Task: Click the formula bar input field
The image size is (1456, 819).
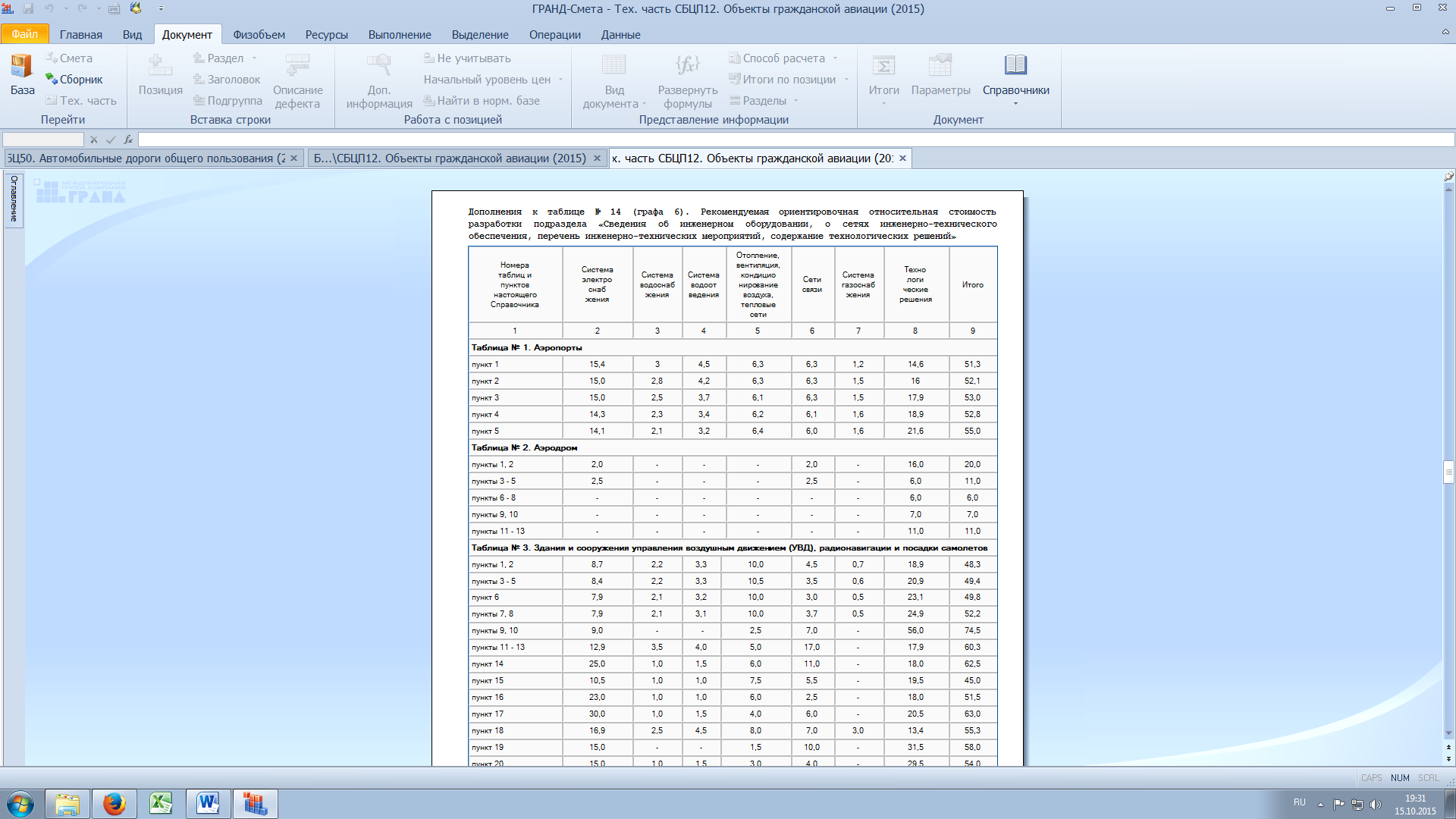Action: (795, 140)
